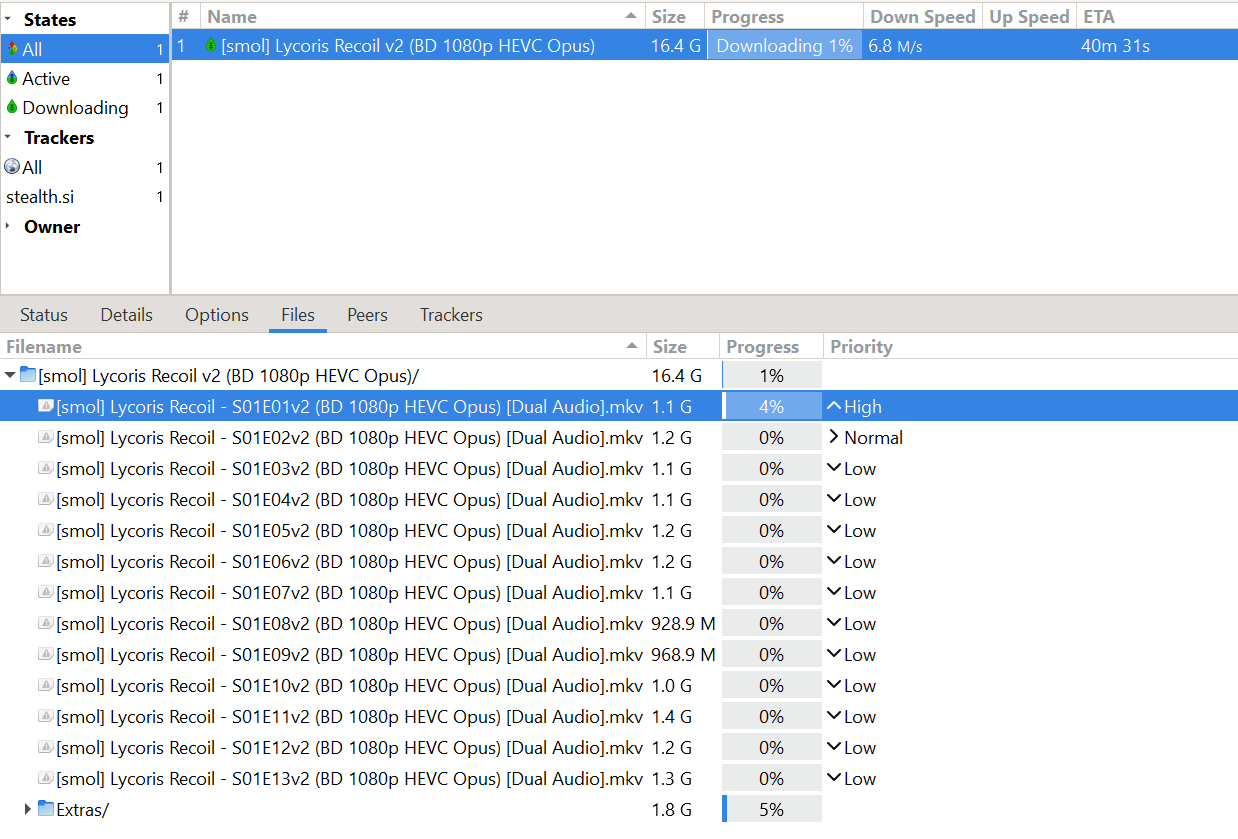Open the Status tab

click(x=44, y=314)
